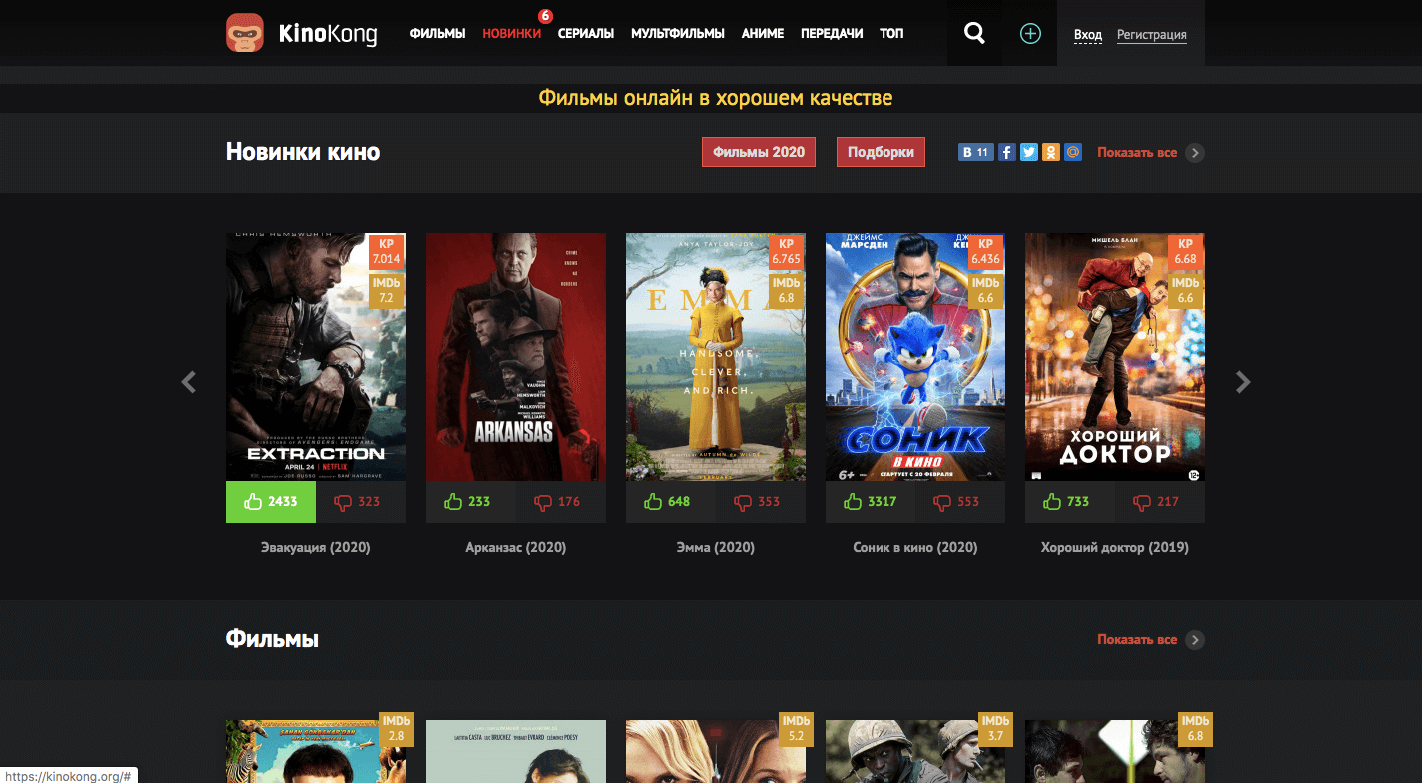Image resolution: width=1422 pixels, height=783 pixels.
Task: Share via the Facebook icon
Action: pos(1007,153)
